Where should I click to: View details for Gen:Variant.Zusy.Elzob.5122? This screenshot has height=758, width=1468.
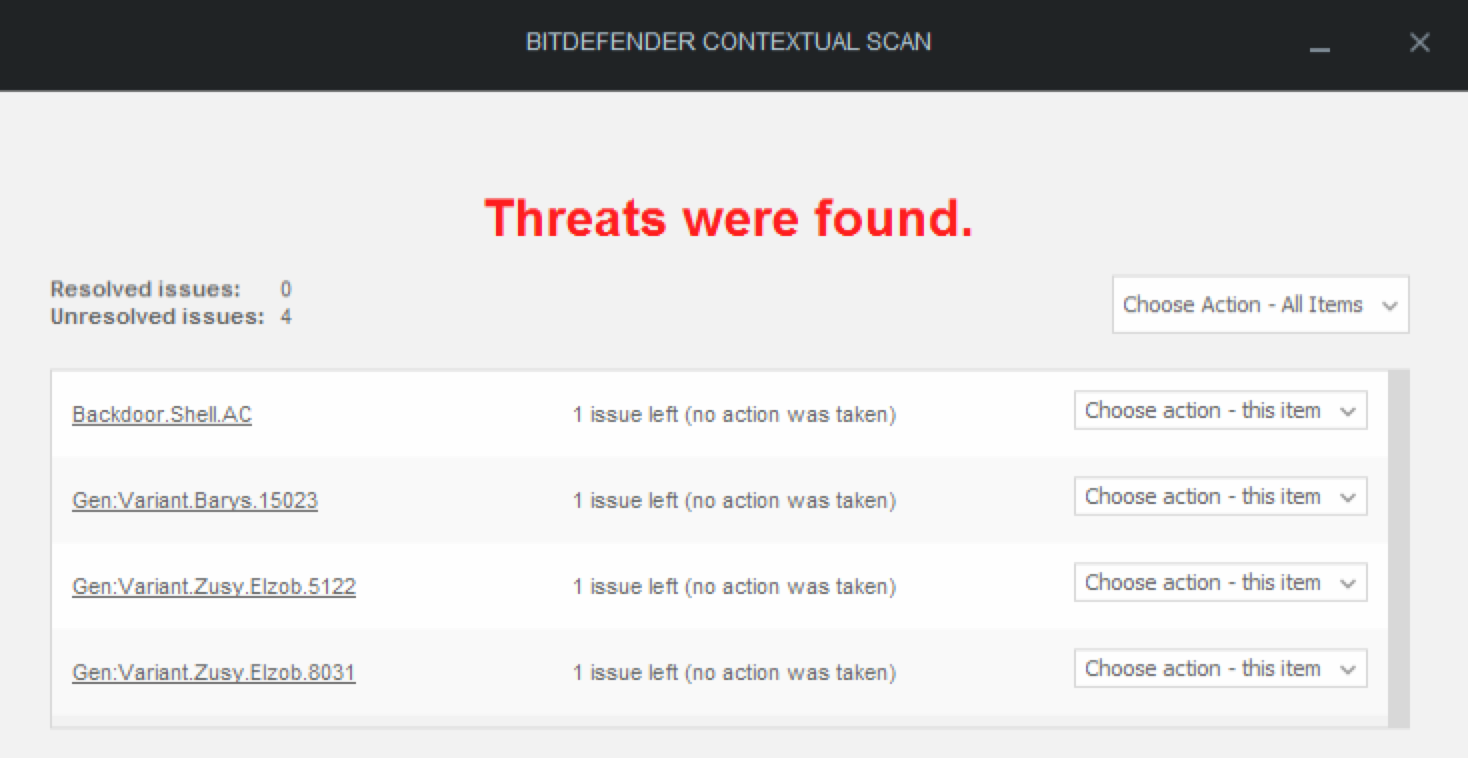[214, 587]
